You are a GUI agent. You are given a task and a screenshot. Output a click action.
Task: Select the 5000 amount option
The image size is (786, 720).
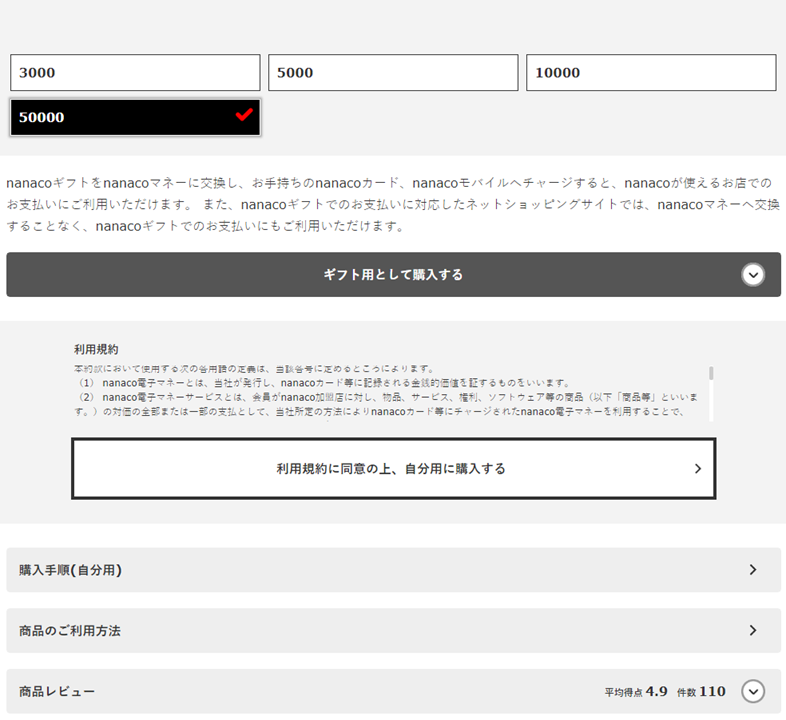[393, 73]
